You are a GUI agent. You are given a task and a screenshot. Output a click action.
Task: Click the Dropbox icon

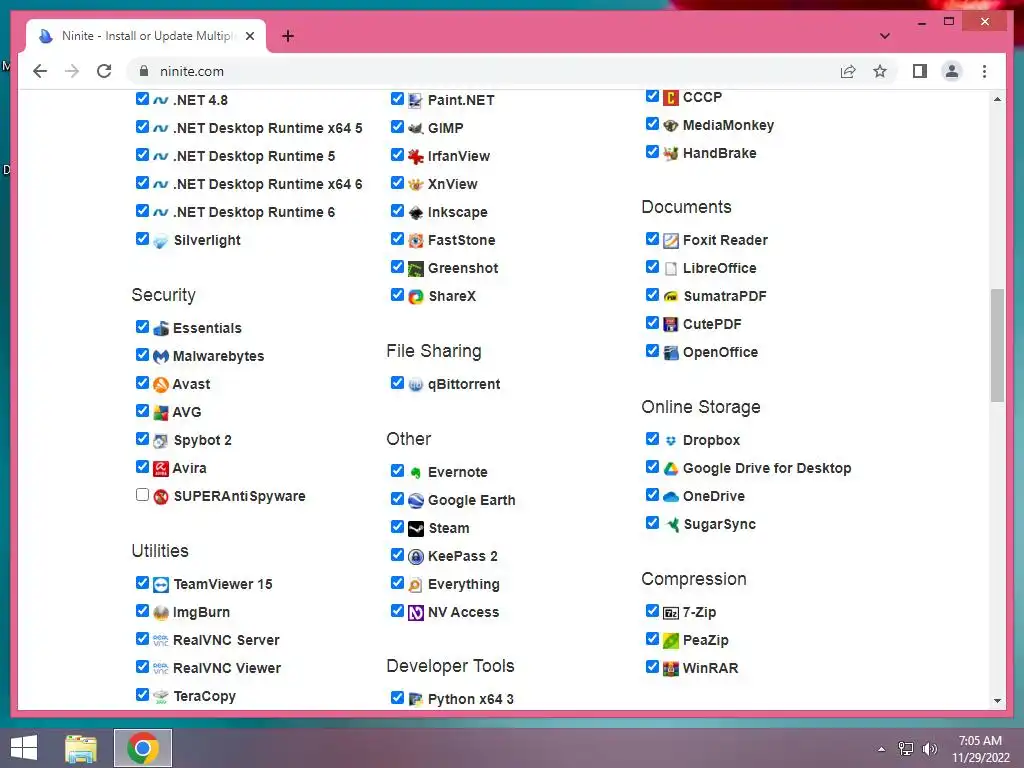(x=671, y=441)
